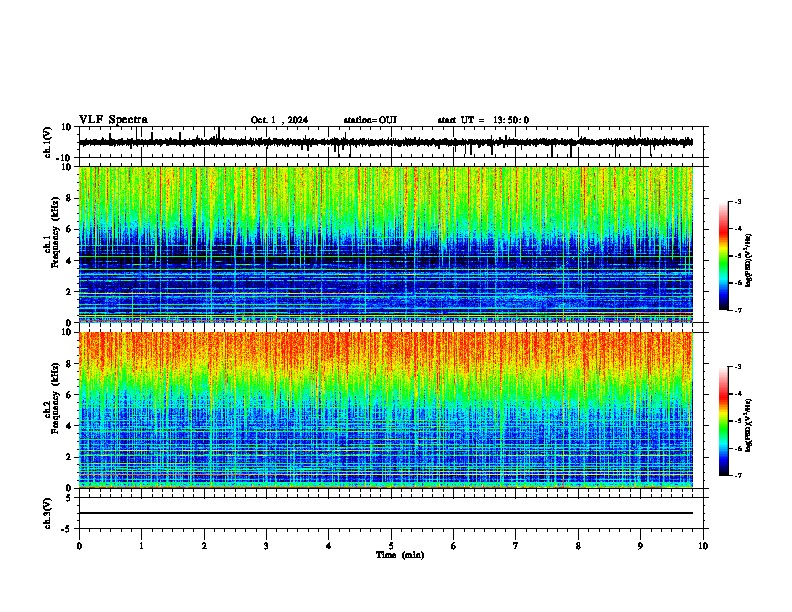Click the ch.1 "Frequency (kHz)" axis label
Viewport: 792px width, 612px height.
[55, 232]
